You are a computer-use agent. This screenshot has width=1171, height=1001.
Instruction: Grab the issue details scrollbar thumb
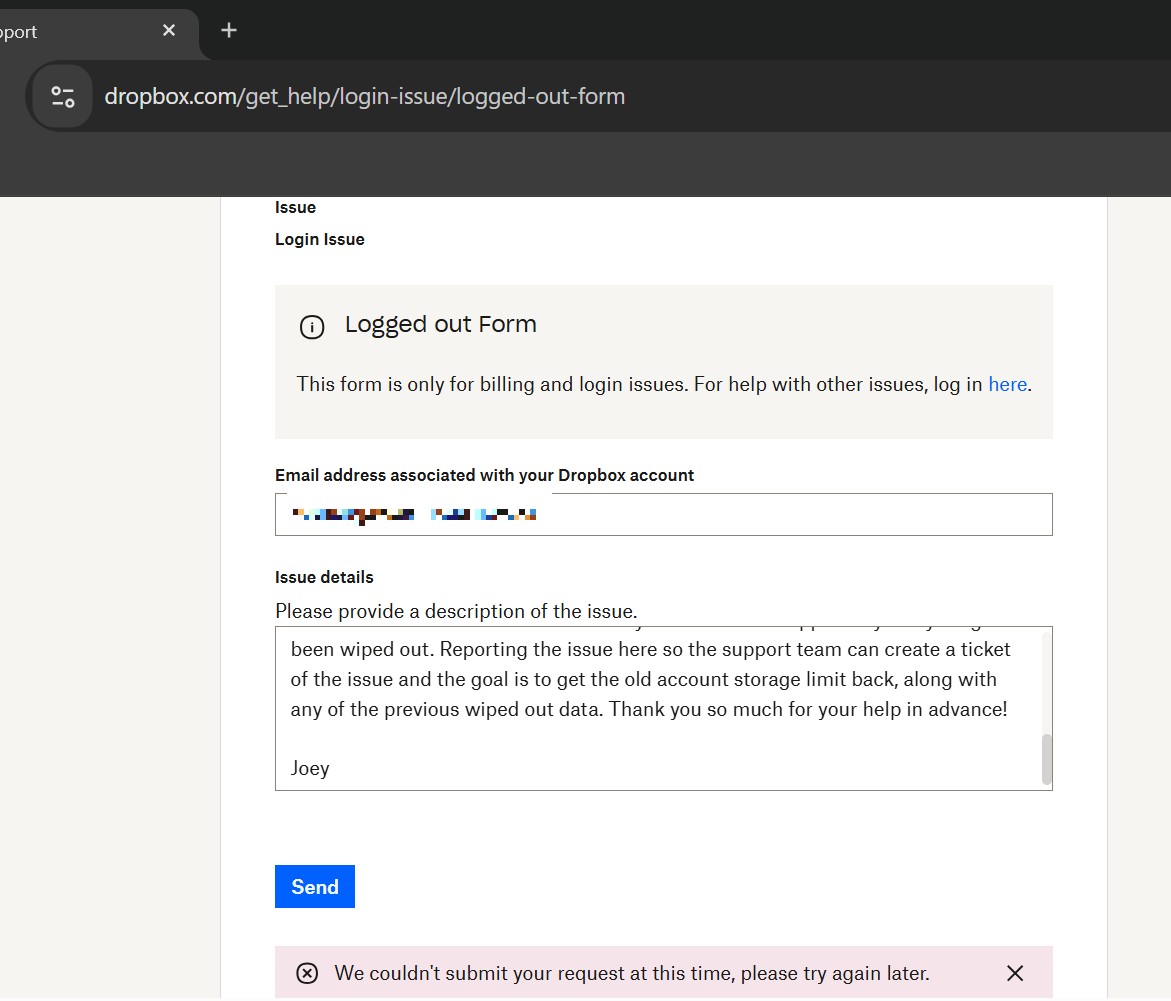[1047, 759]
